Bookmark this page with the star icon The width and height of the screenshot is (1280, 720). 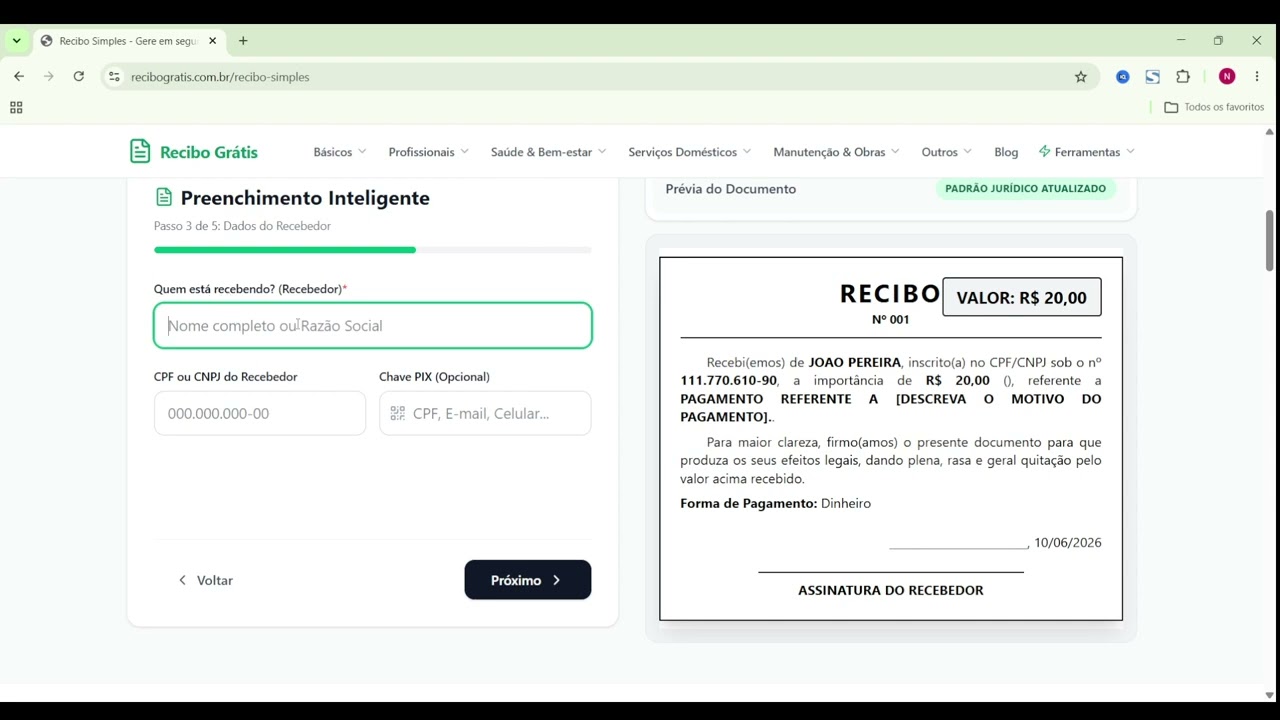1081,76
